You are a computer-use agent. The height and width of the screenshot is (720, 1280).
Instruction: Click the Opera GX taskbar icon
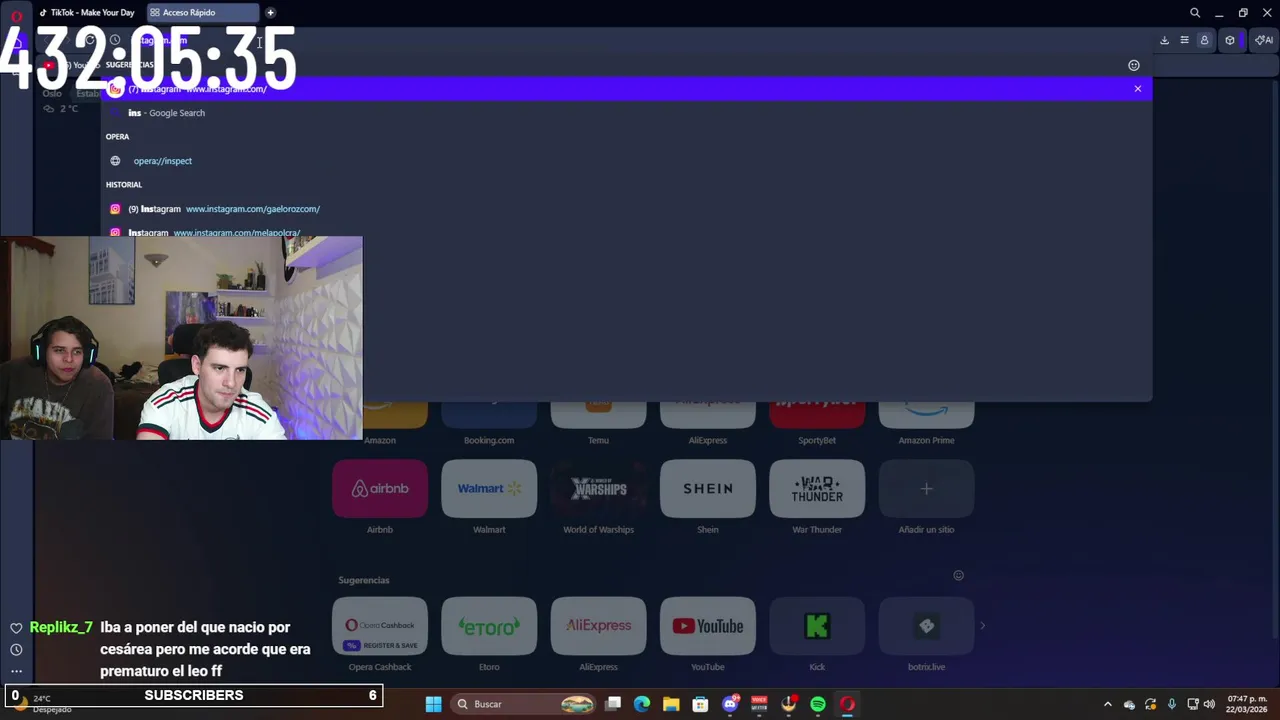pyautogui.click(x=847, y=704)
